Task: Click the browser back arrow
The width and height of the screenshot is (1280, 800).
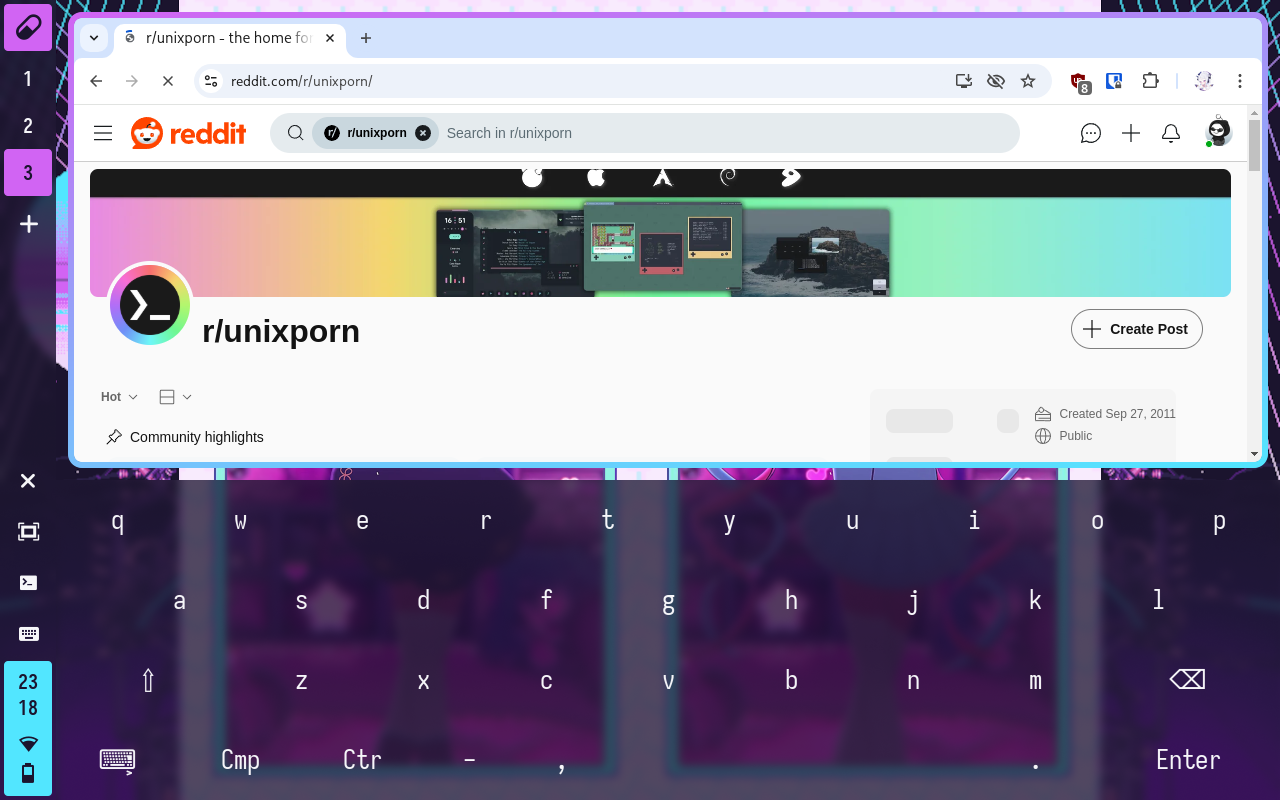Action: (x=96, y=81)
